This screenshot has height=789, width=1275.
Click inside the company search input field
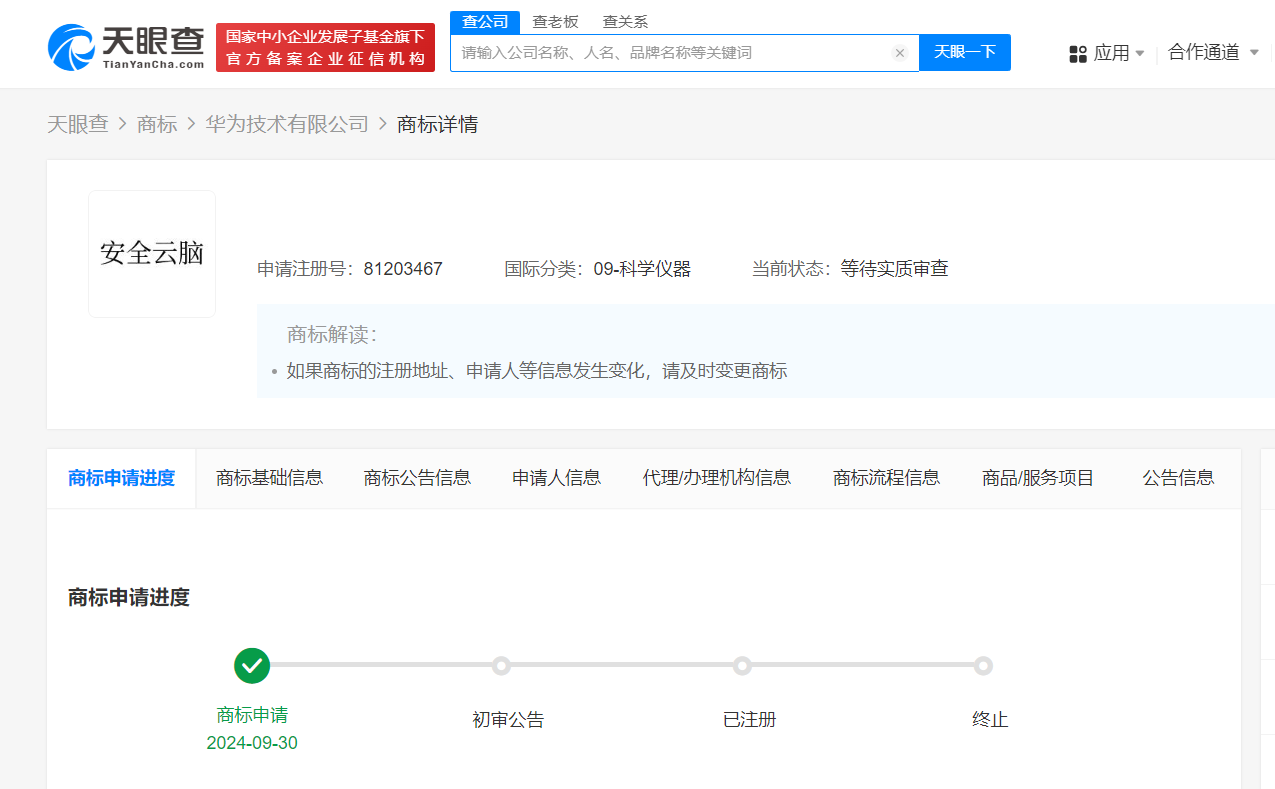point(680,53)
